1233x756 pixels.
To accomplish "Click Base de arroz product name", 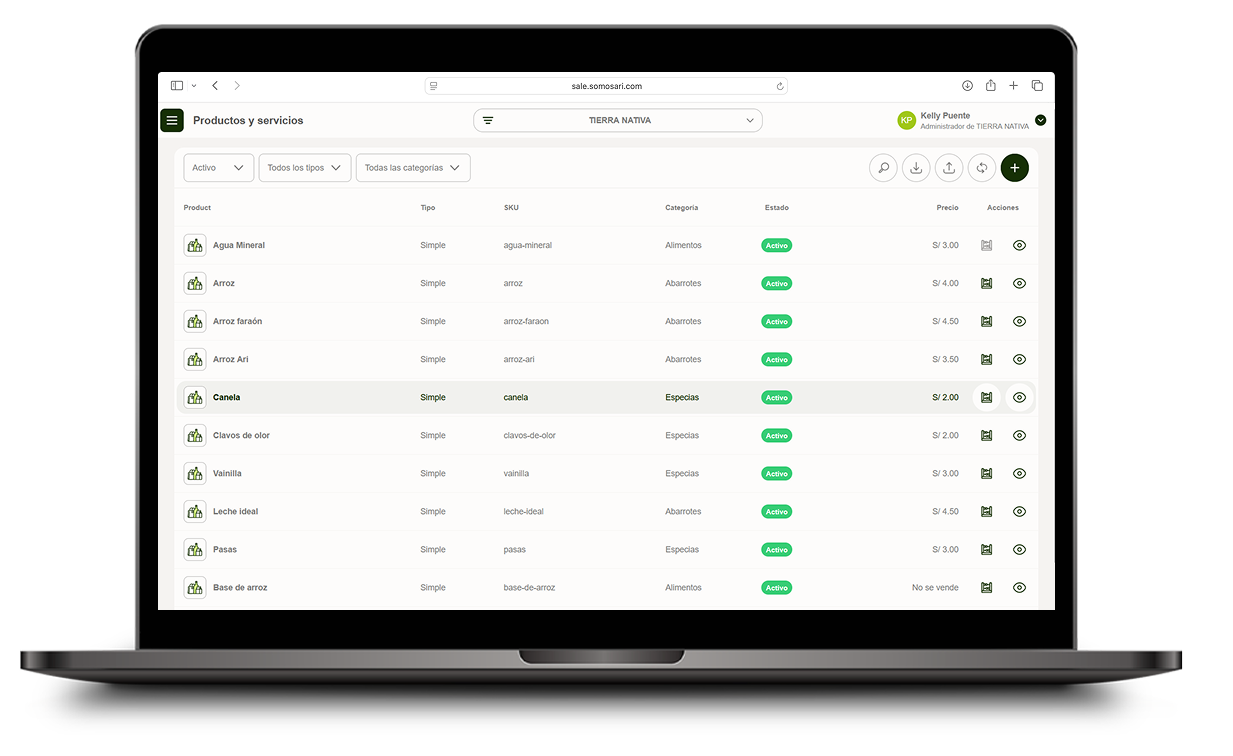I will 240,587.
